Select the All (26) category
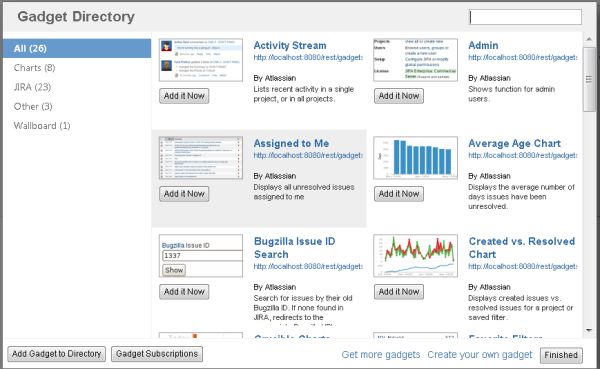The width and height of the screenshot is (600, 369). coord(77,49)
